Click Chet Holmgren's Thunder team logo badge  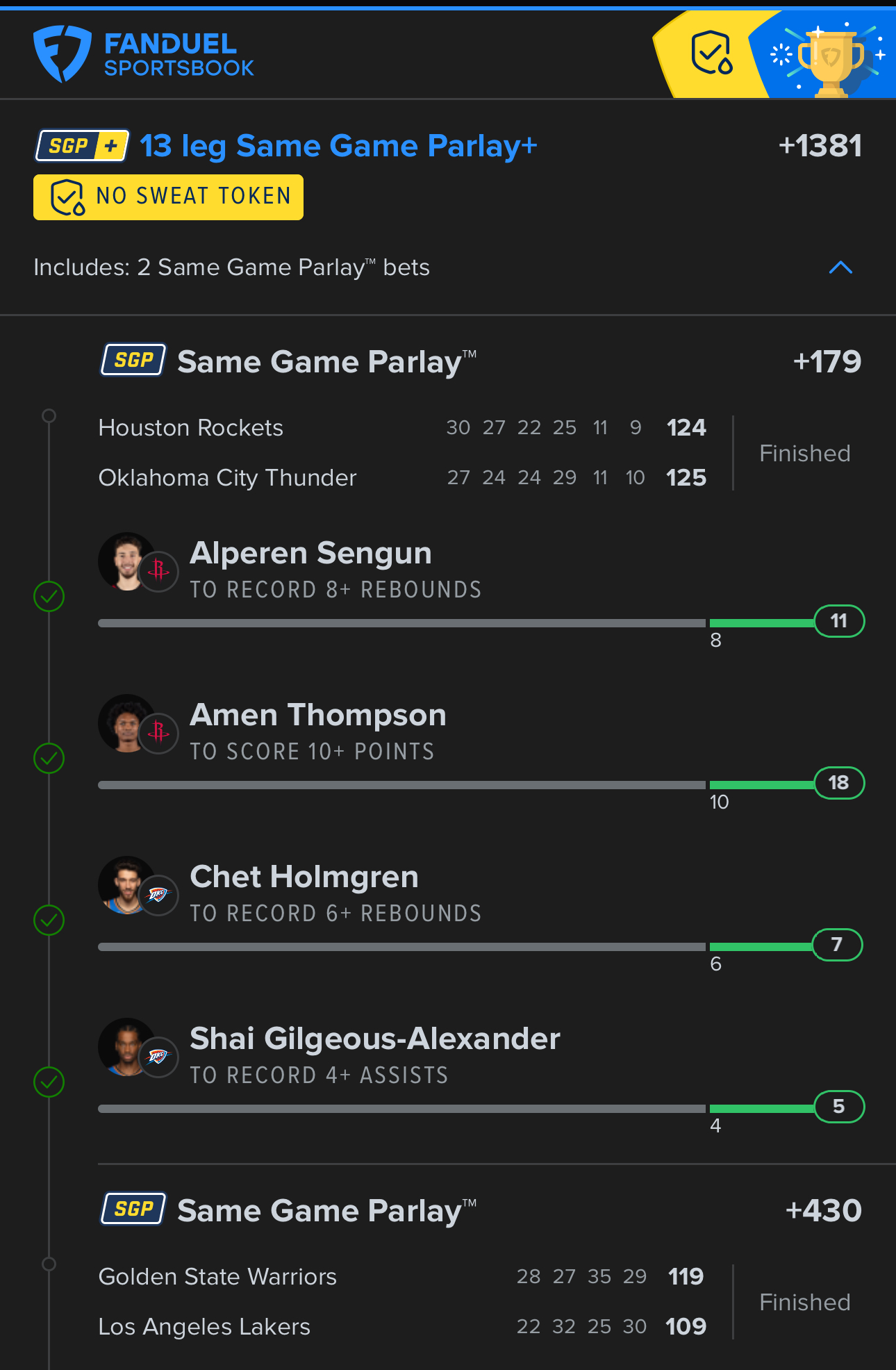[x=158, y=895]
